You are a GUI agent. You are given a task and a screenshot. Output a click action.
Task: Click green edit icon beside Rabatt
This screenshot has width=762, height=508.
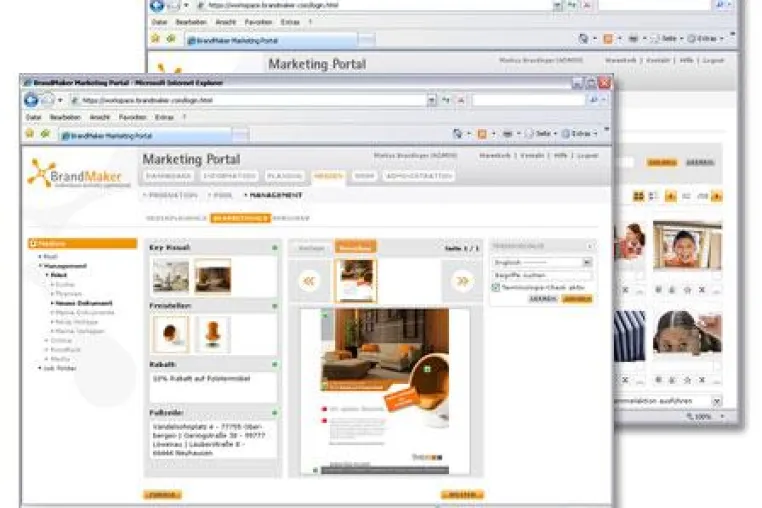coord(275,364)
